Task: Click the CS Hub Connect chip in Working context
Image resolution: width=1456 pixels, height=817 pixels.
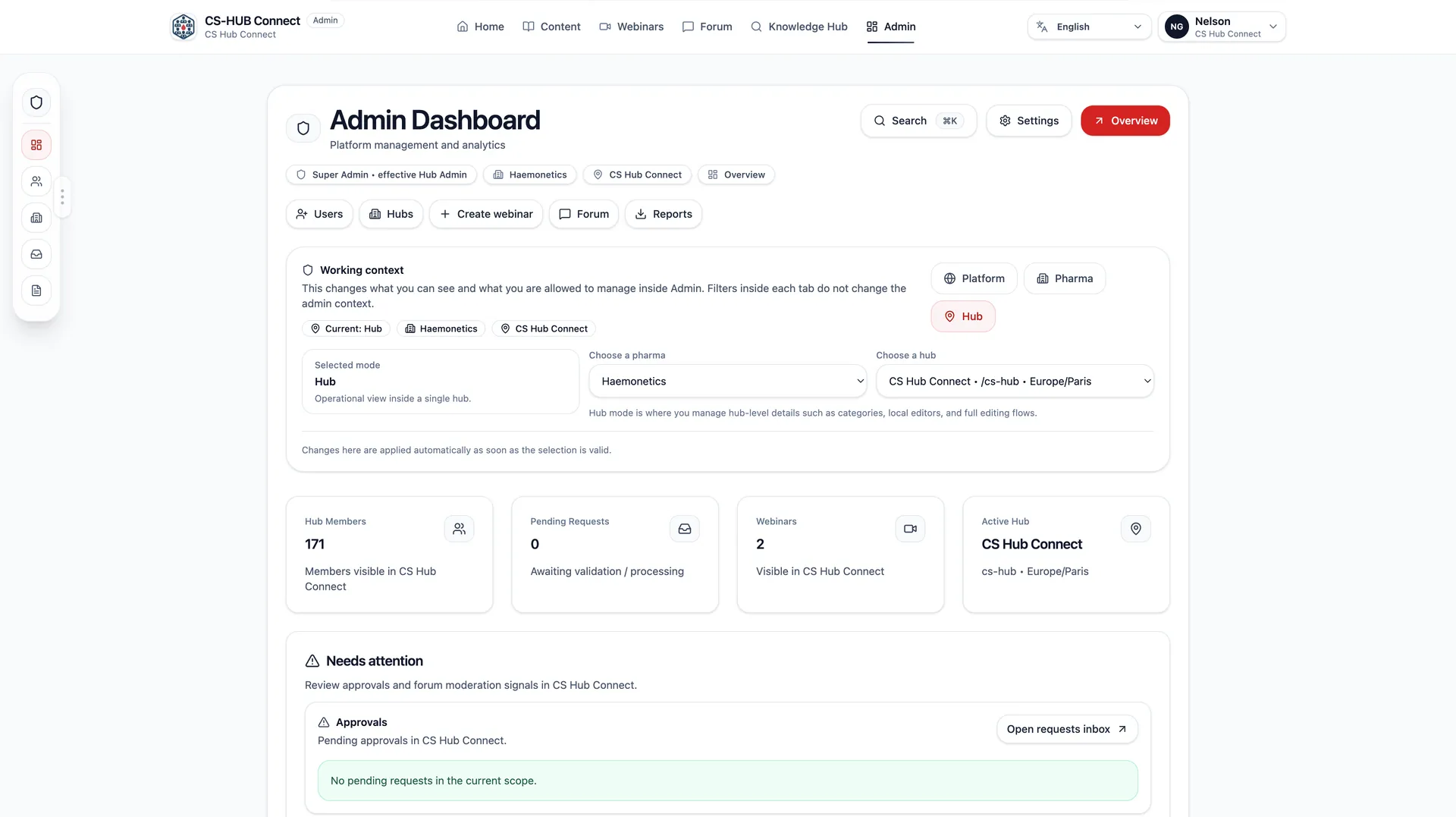Action: (x=544, y=328)
